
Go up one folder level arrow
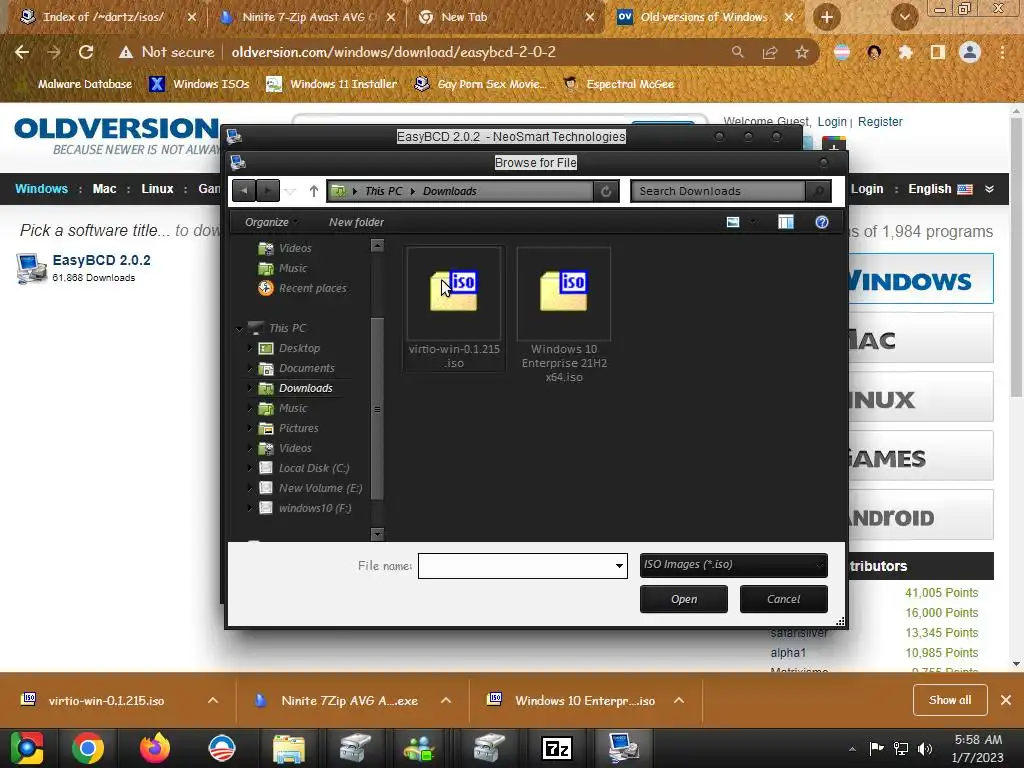313,191
